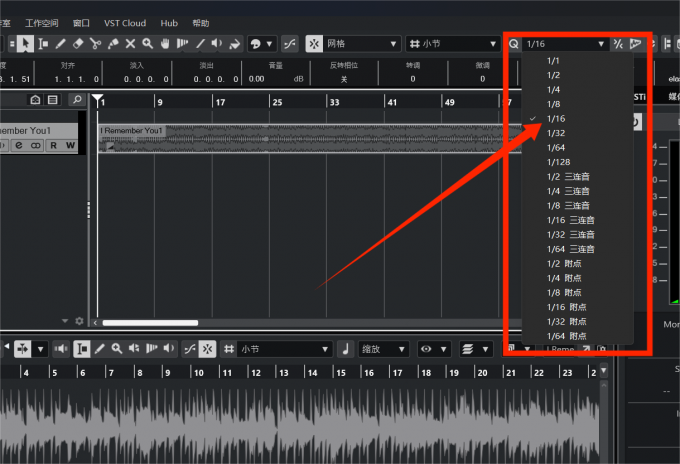This screenshot has width=680, height=464.
Task: Collapse the 1/16 quantize preset dropdown
Action: [565, 44]
